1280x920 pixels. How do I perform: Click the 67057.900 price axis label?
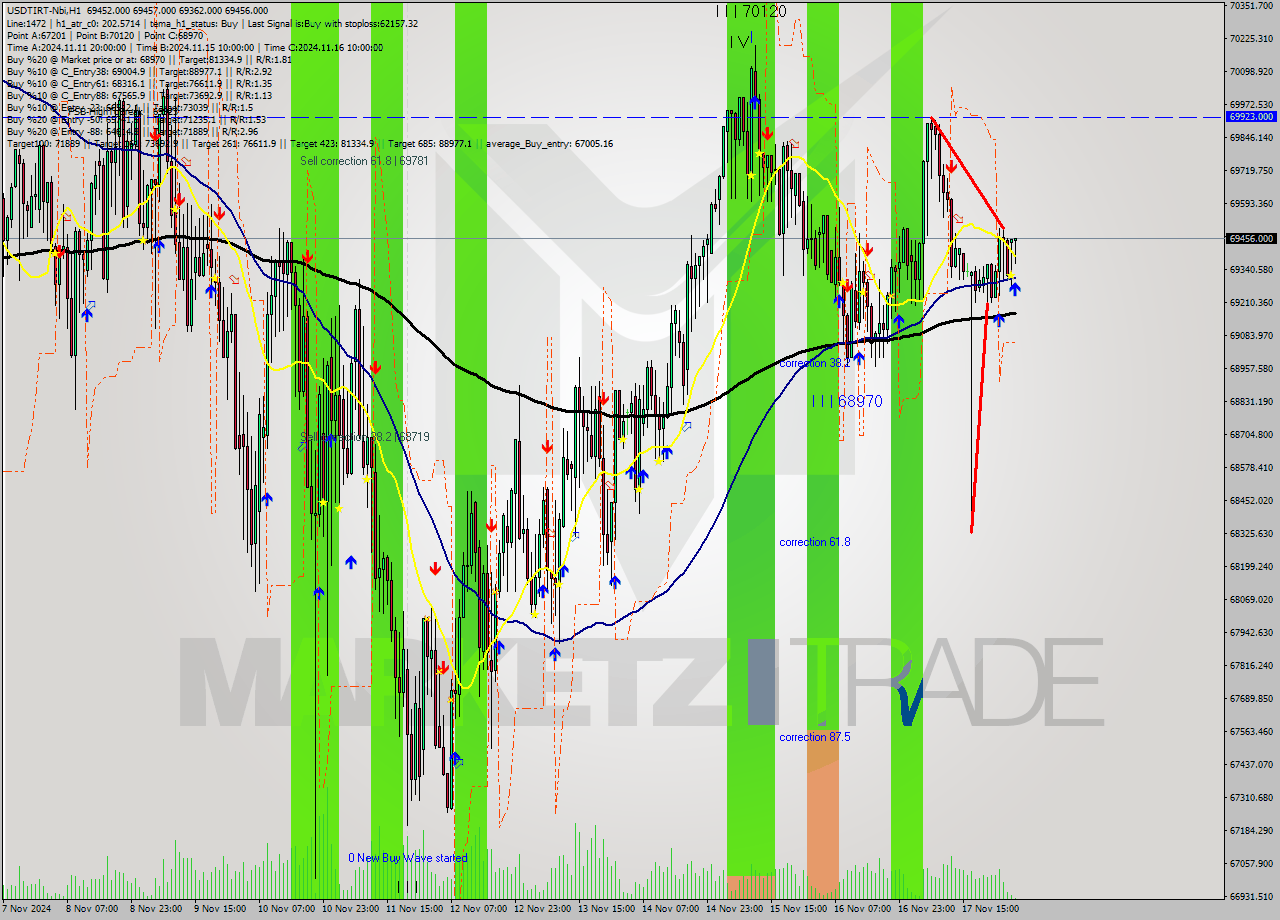[1251, 864]
